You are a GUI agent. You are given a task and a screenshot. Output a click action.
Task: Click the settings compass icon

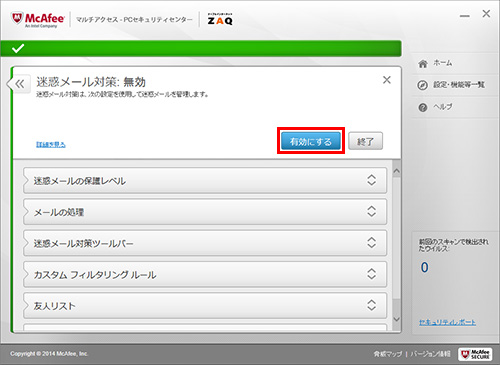(x=422, y=85)
